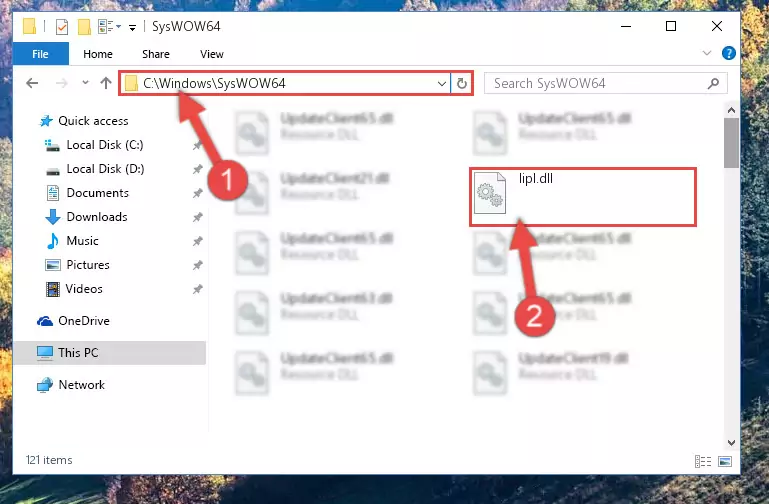Select the lipl.dll file name

pos(536,178)
